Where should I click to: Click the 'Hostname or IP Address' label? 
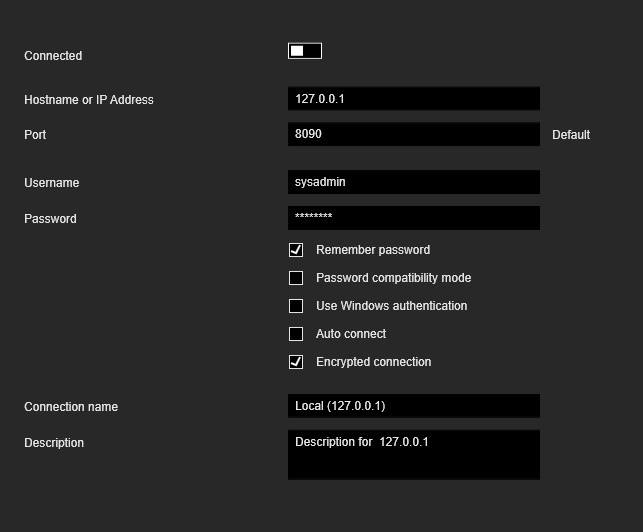click(x=89, y=100)
